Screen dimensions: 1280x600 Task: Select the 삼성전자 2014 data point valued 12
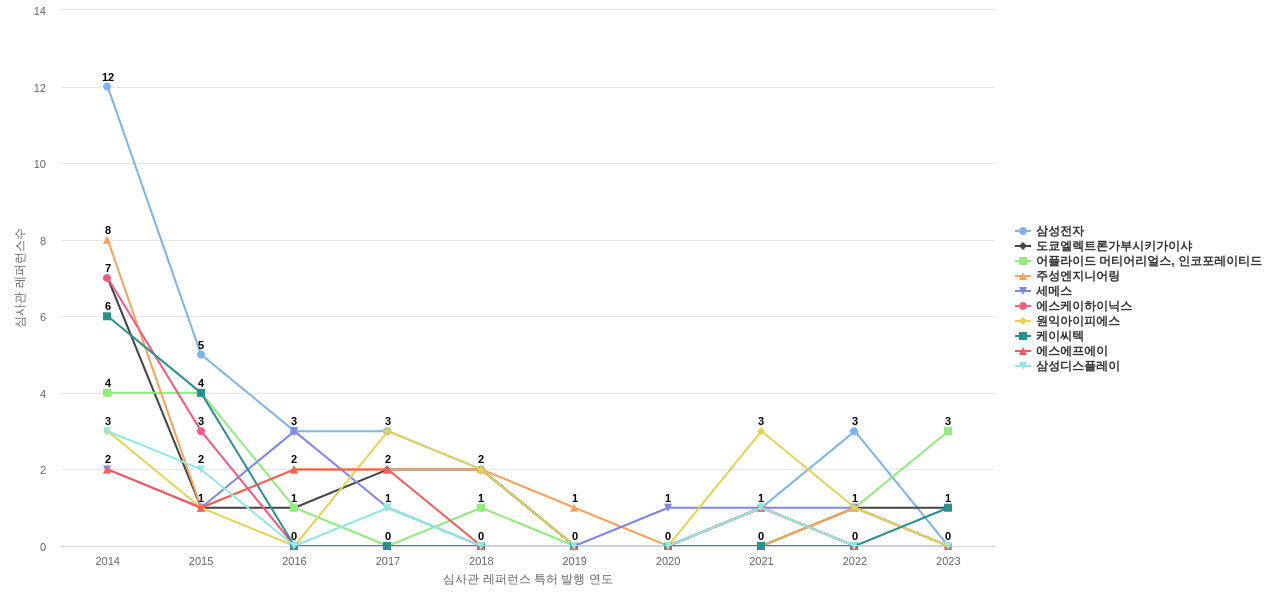click(x=107, y=87)
